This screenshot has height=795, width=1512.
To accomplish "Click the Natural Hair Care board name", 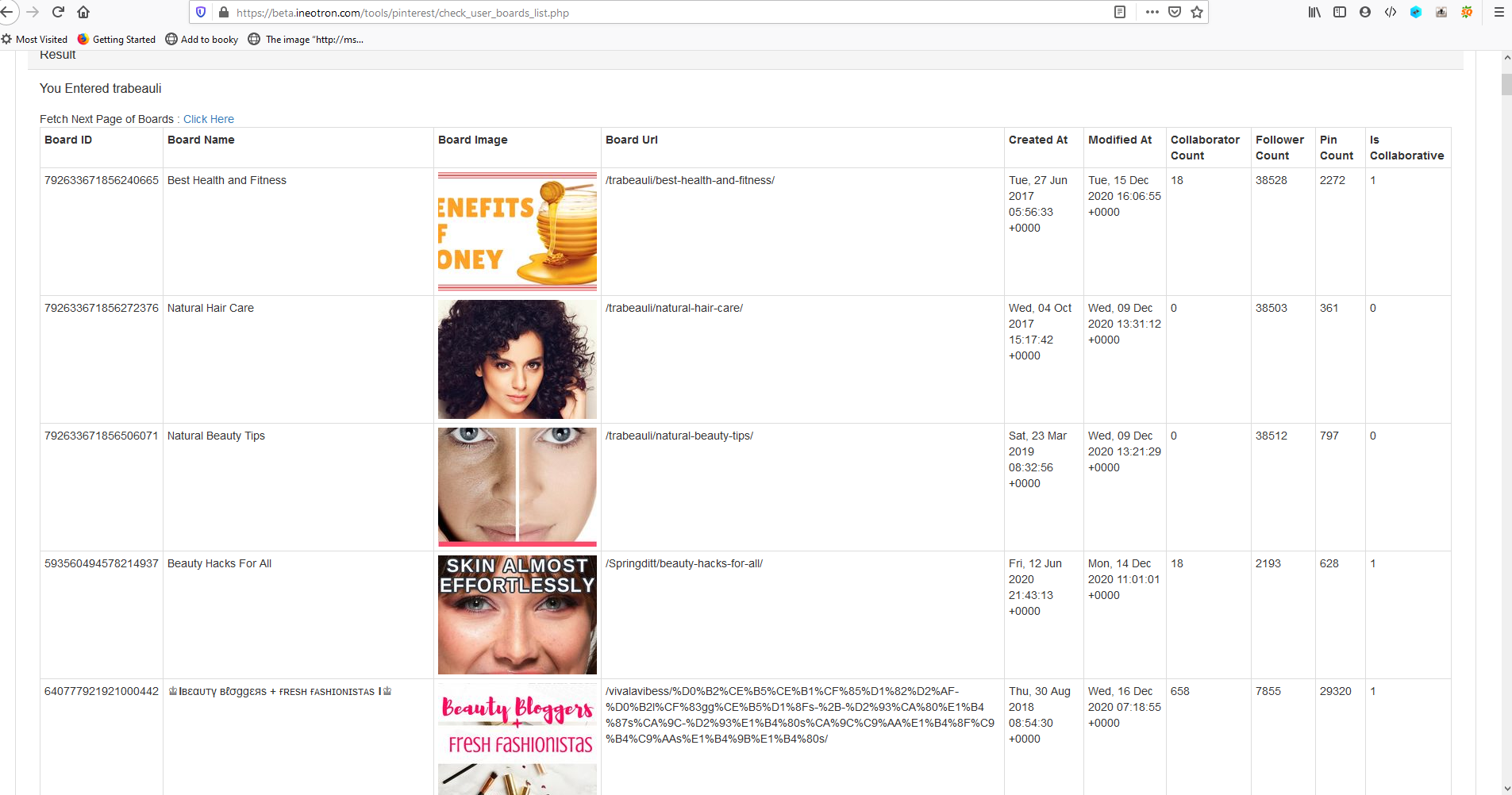I will click(210, 308).
